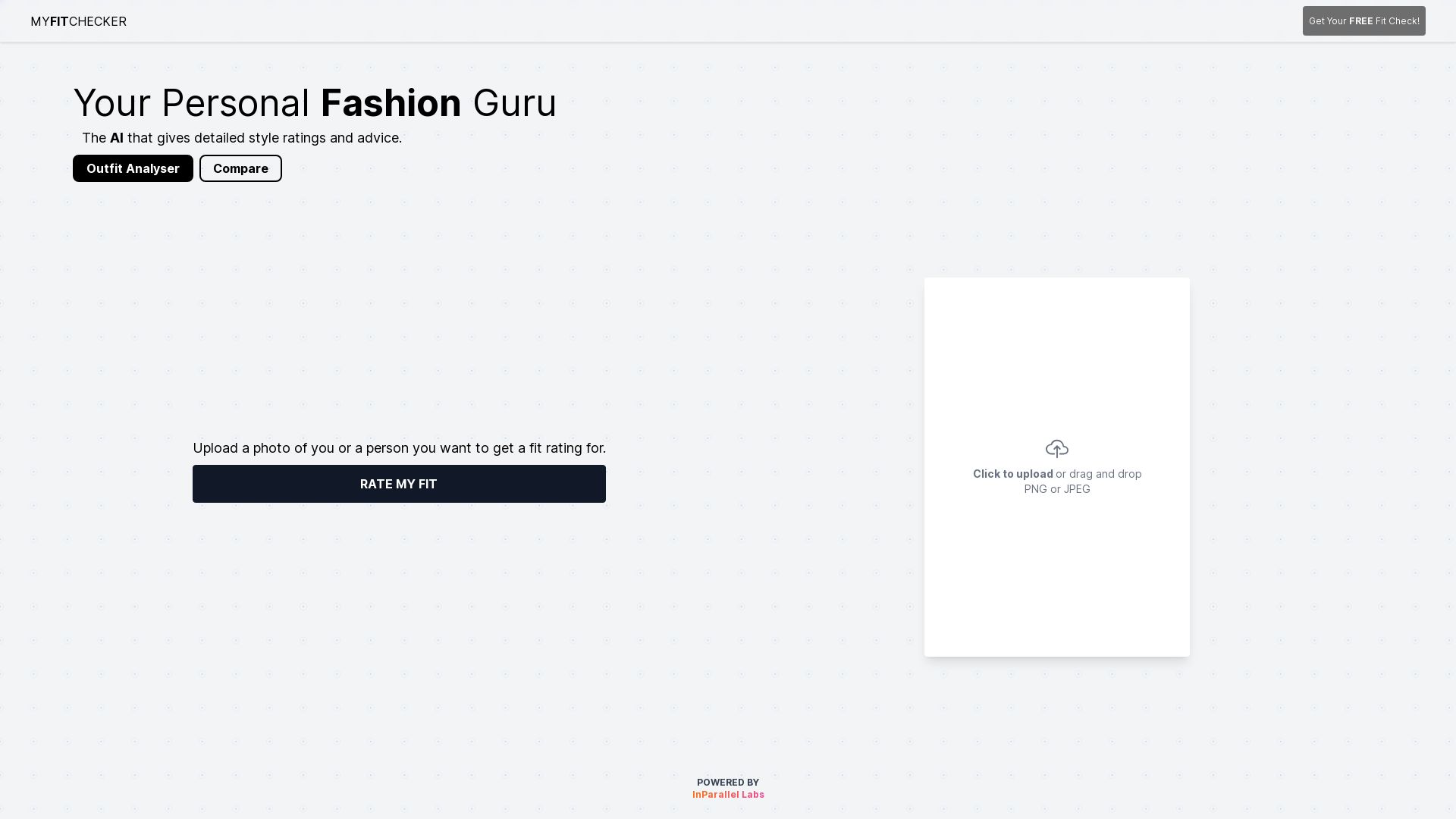Click the 'or drag and drop' text
This screenshot has height=819, width=1456.
pyautogui.click(x=1098, y=474)
